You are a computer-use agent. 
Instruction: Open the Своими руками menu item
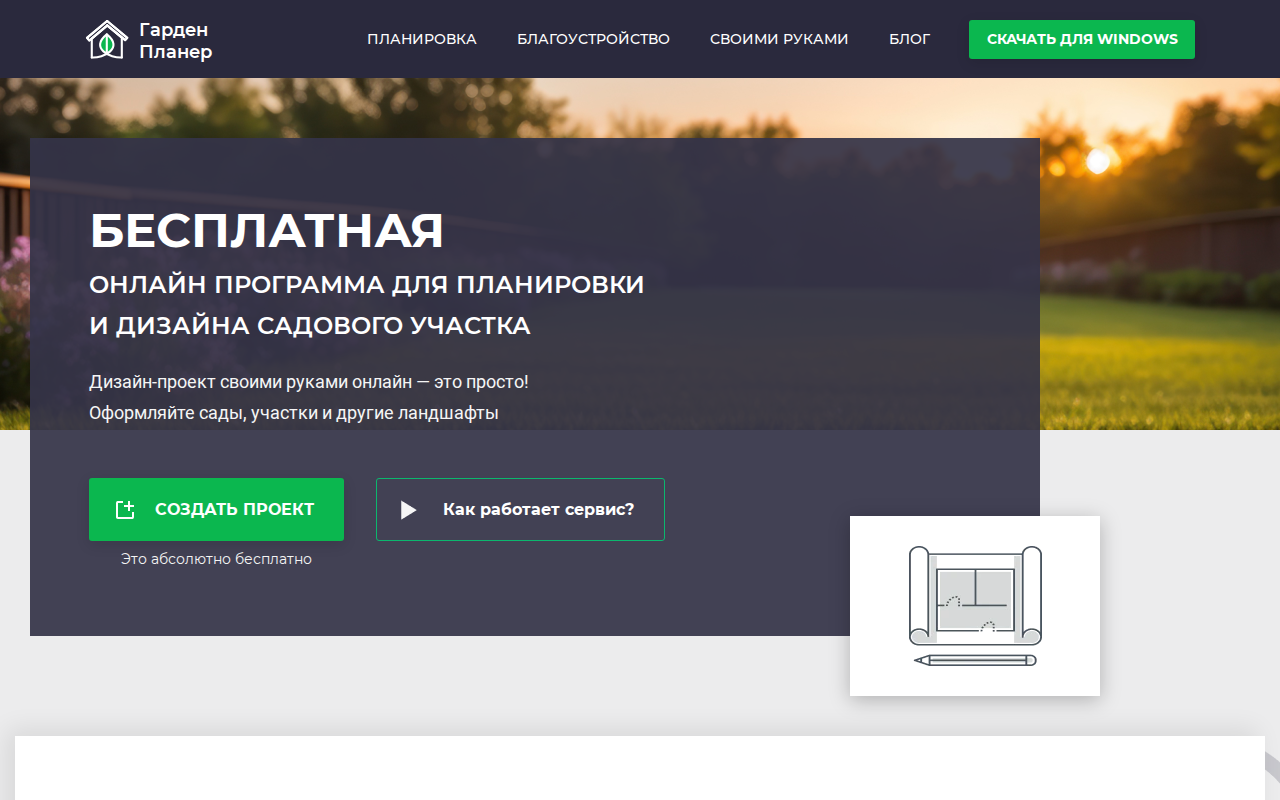pos(779,39)
